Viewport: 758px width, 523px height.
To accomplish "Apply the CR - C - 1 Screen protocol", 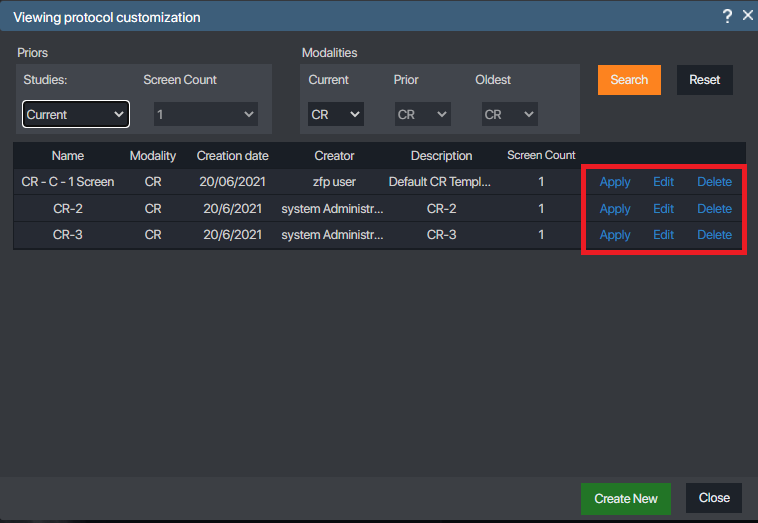I will [615, 182].
